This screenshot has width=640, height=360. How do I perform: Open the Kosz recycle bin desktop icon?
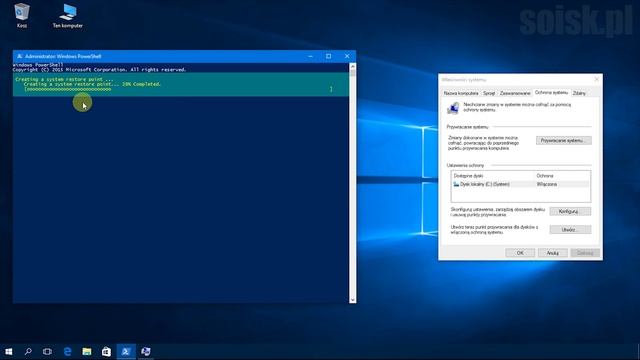click(22, 16)
